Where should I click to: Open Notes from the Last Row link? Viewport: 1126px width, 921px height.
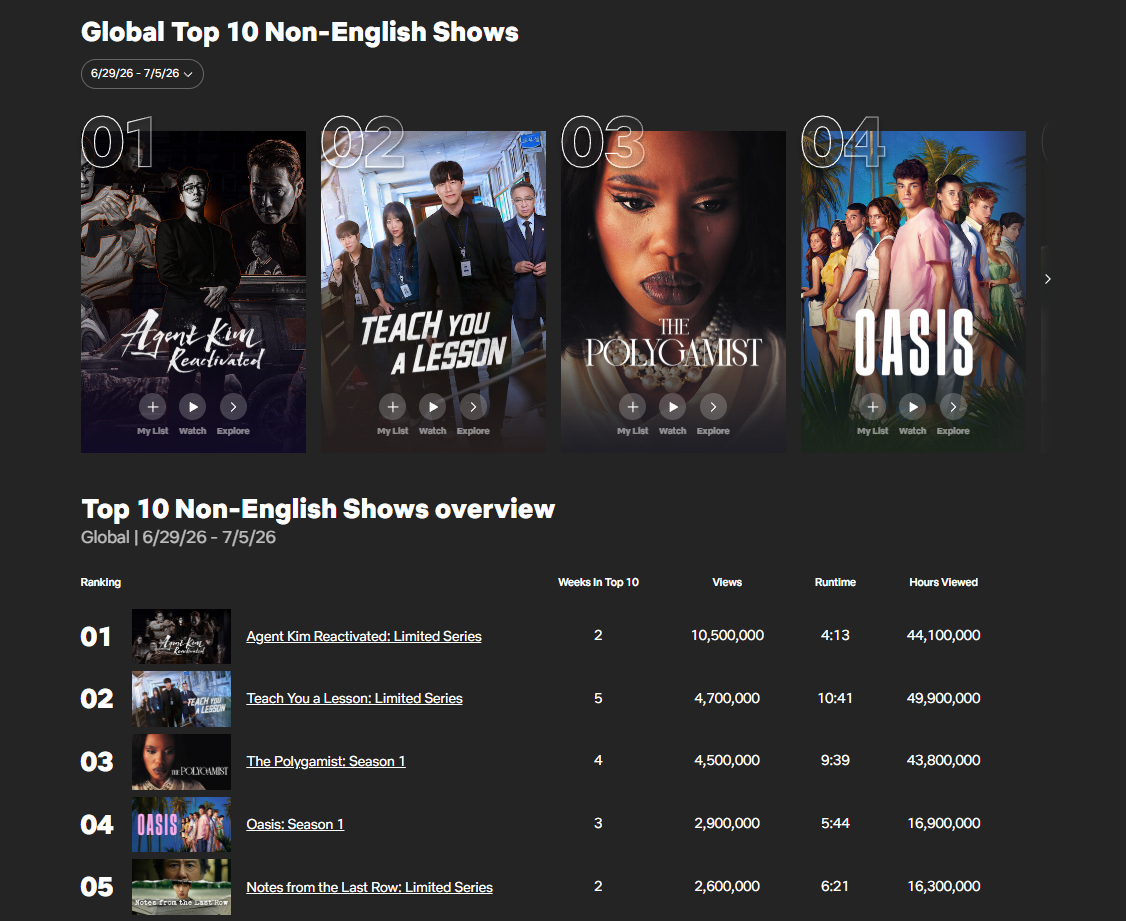[370, 887]
